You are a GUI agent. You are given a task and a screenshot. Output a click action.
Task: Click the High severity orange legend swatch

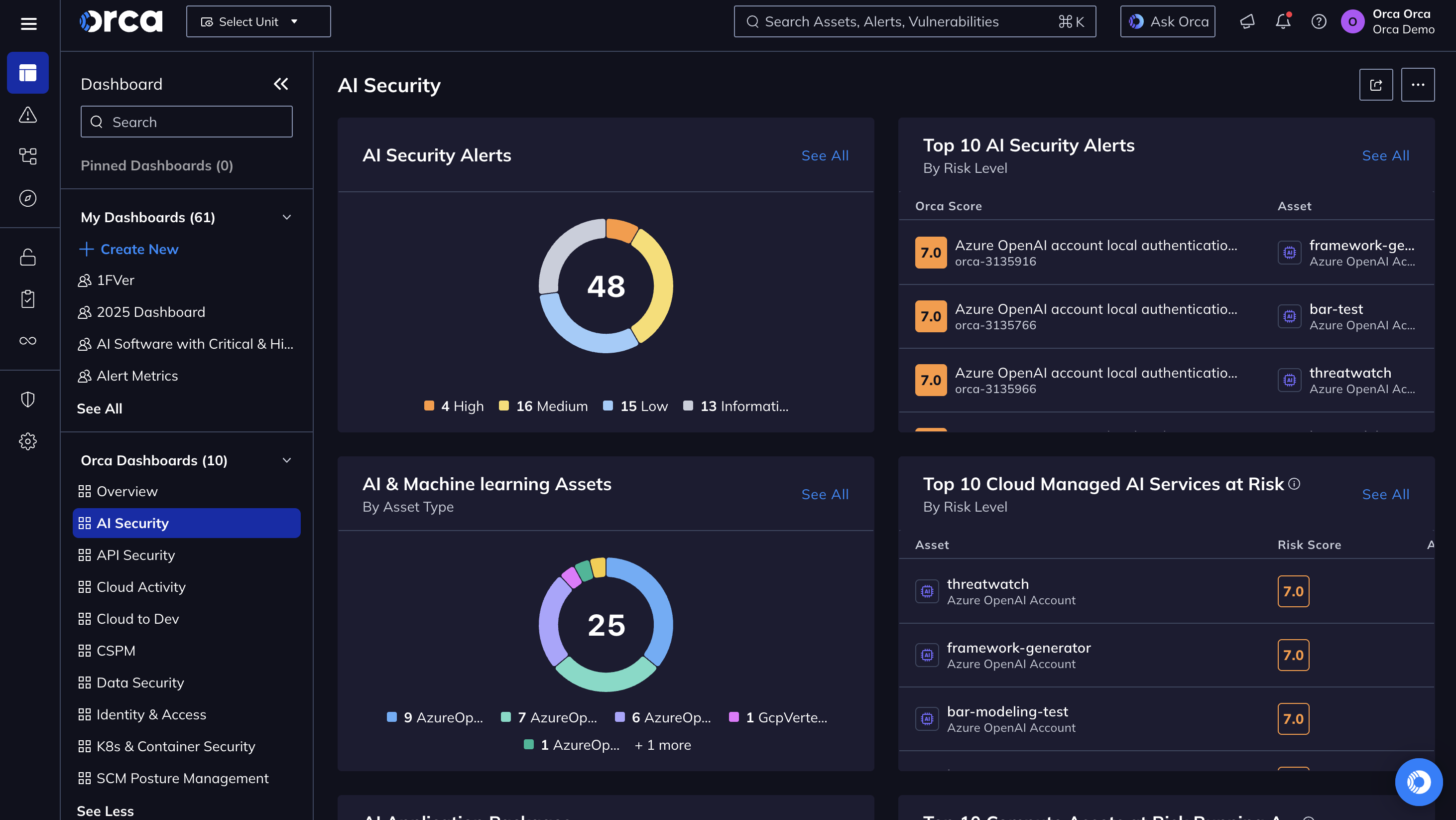[429, 406]
